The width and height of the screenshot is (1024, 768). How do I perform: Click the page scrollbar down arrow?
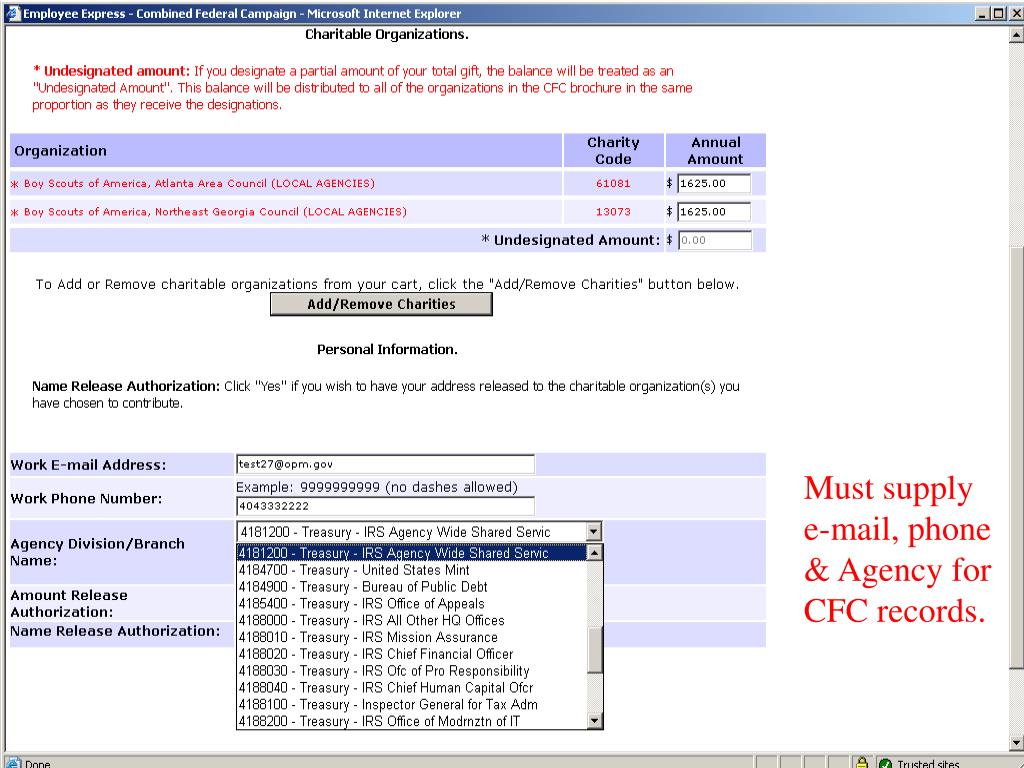(1016, 743)
